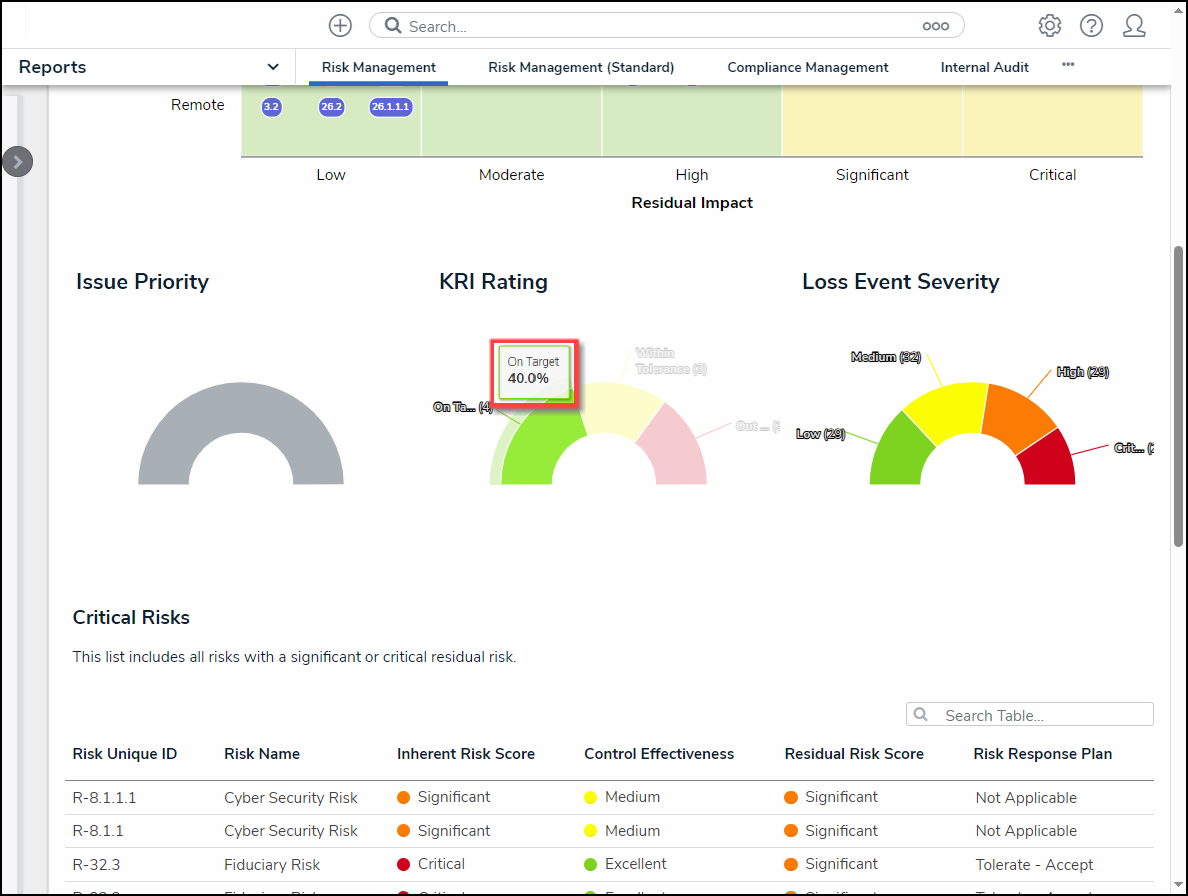The width and height of the screenshot is (1188, 896).
Task: Open the settings gear icon
Action: [1049, 26]
